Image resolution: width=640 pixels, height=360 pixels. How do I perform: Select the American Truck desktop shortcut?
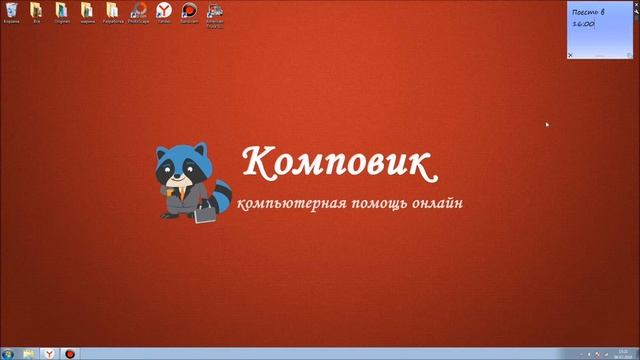point(215,16)
